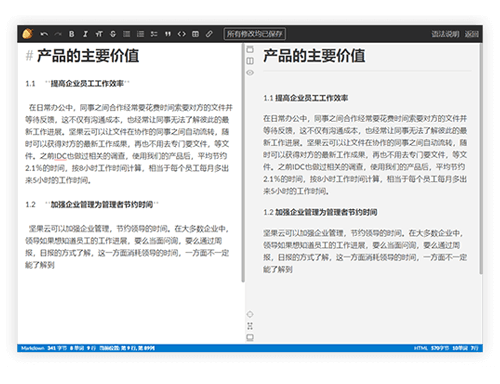Click the 返回 link
This screenshot has width=500, height=384.
[x=472, y=34]
